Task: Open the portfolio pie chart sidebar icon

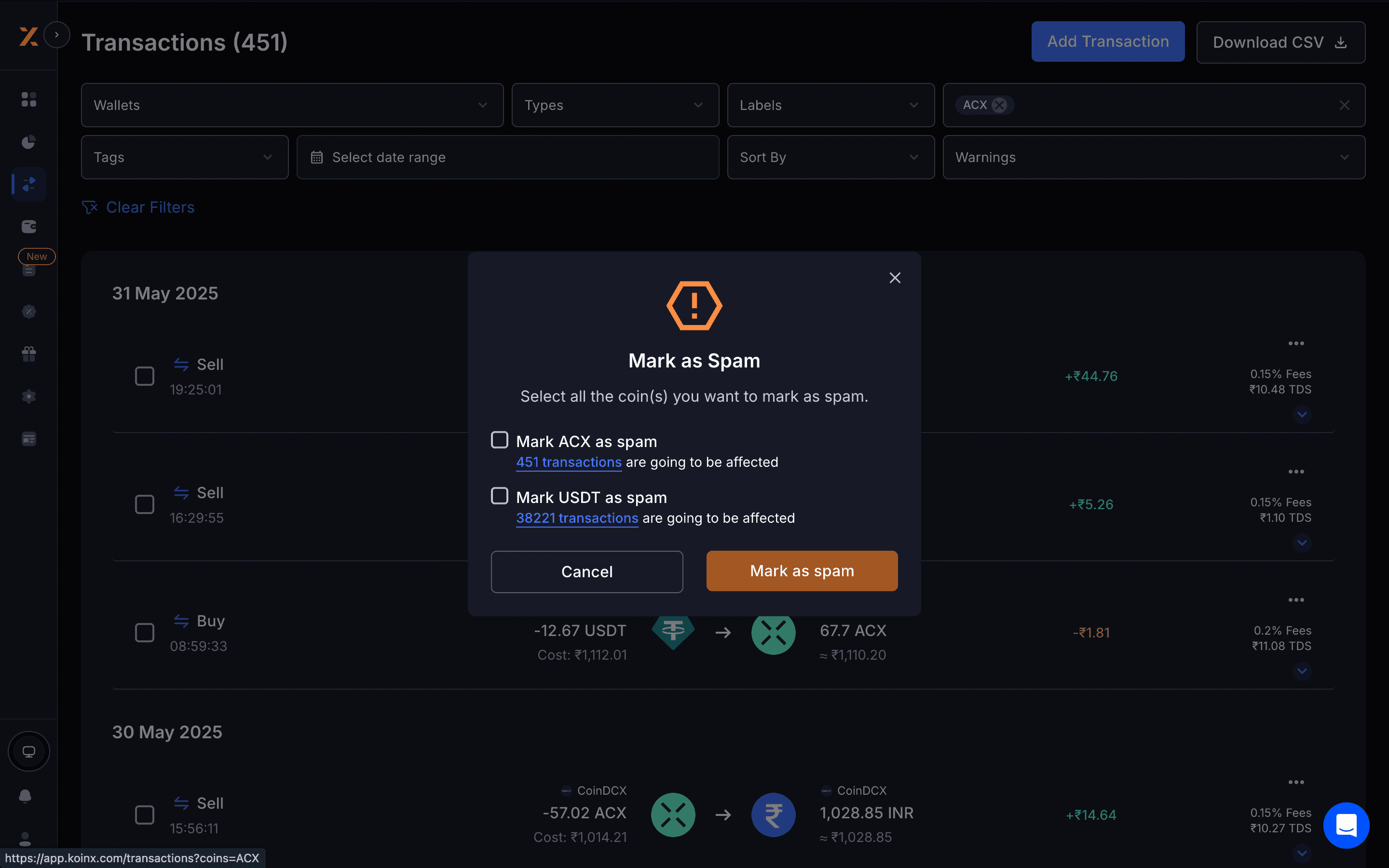Action: click(x=29, y=142)
